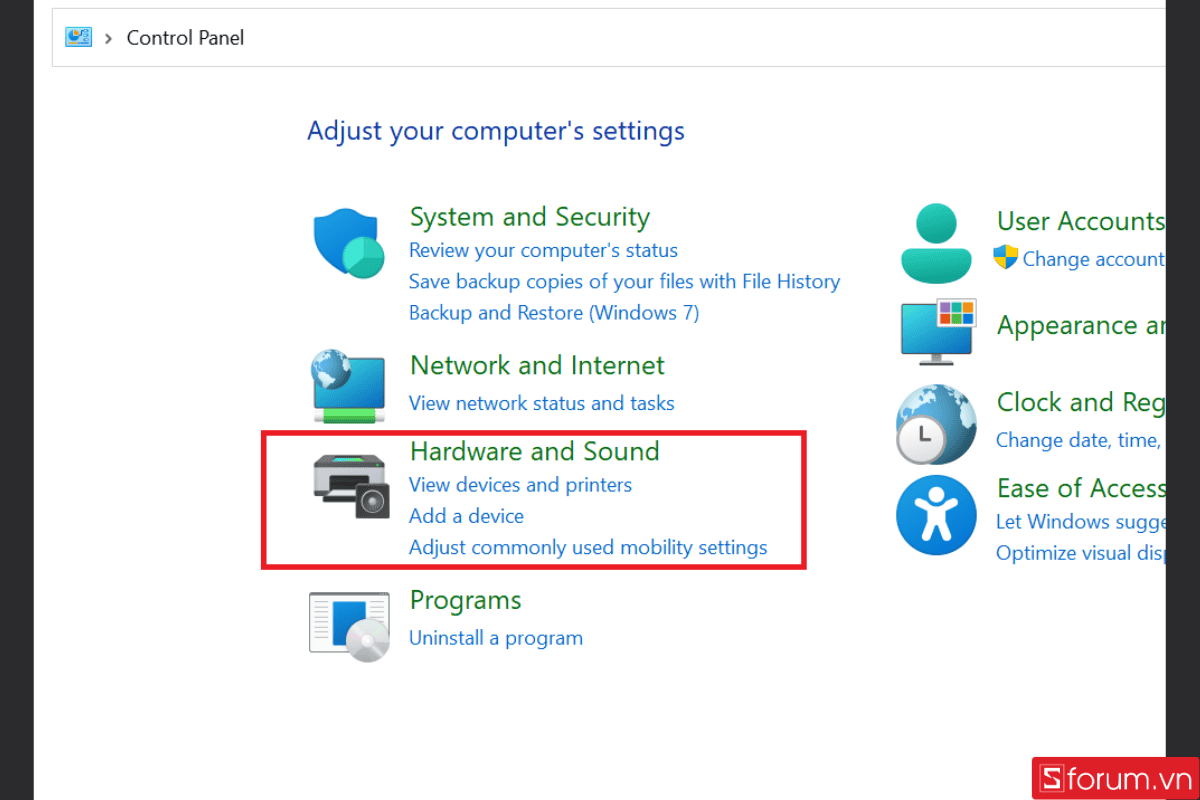Screen dimensions: 1200x800
Task: Click the Hardware and Sound printer icon
Action: point(350,485)
